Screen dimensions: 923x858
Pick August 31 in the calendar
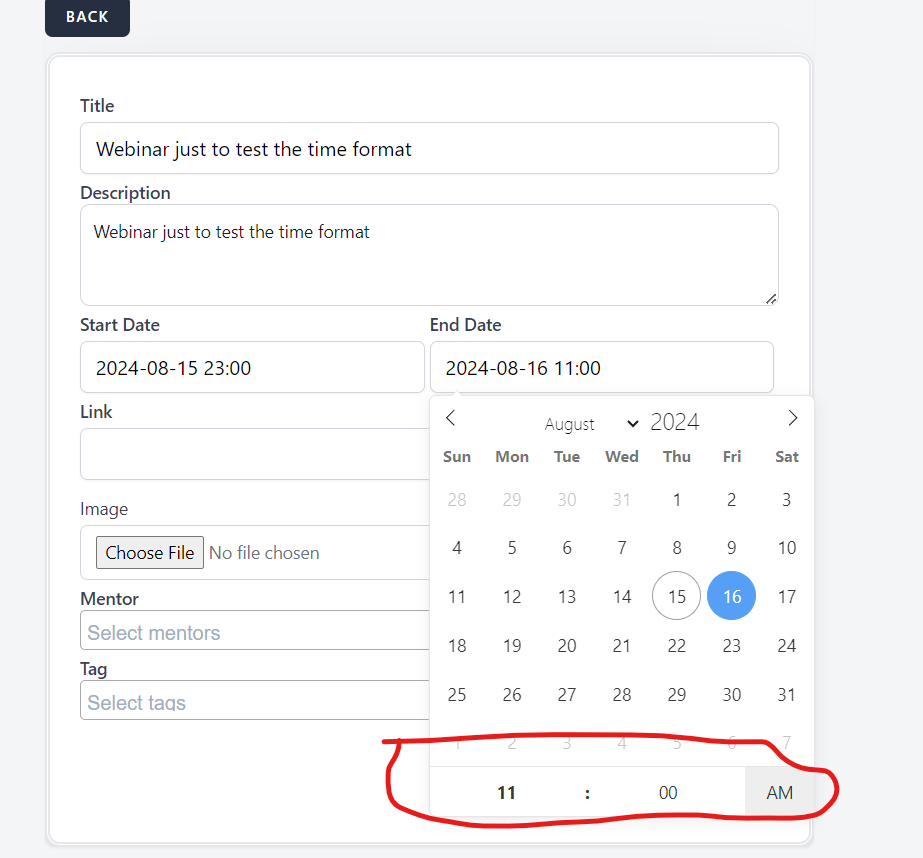[787, 695]
